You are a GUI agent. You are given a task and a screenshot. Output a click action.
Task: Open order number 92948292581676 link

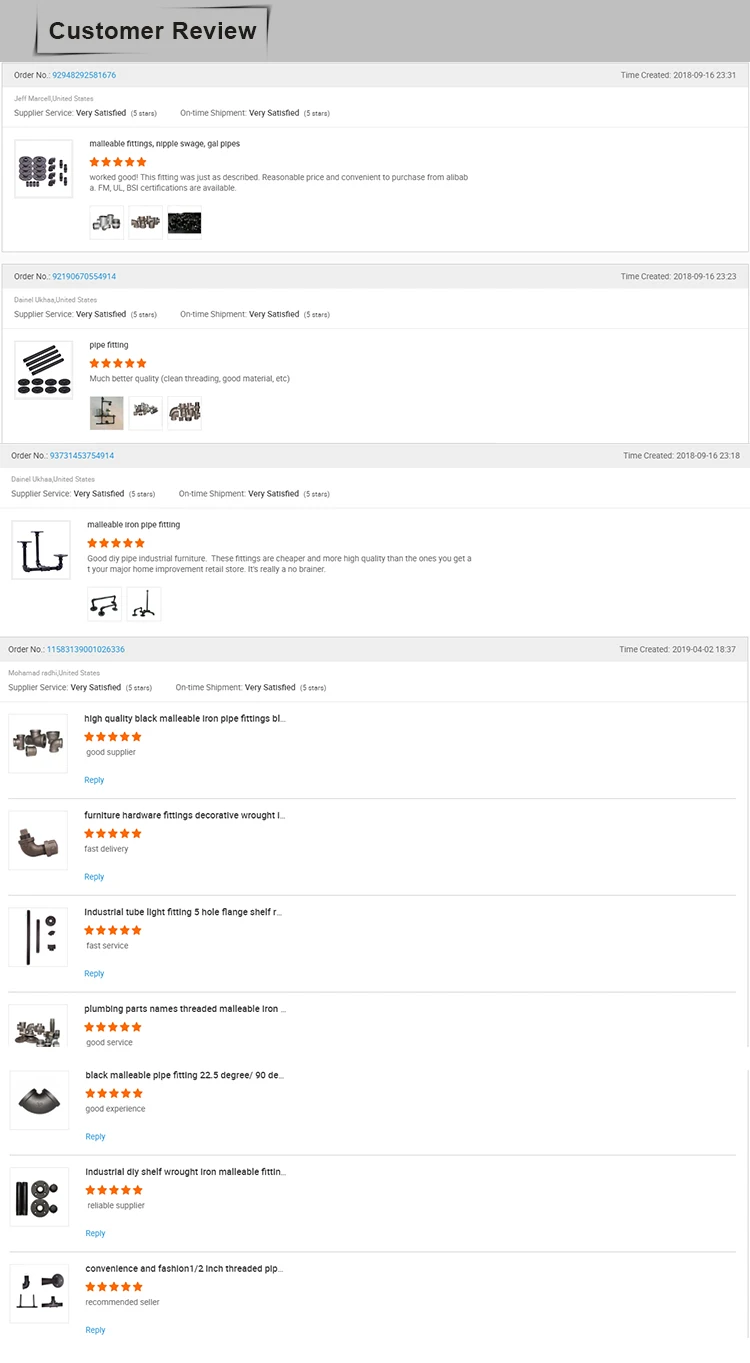pyautogui.click(x=84, y=75)
